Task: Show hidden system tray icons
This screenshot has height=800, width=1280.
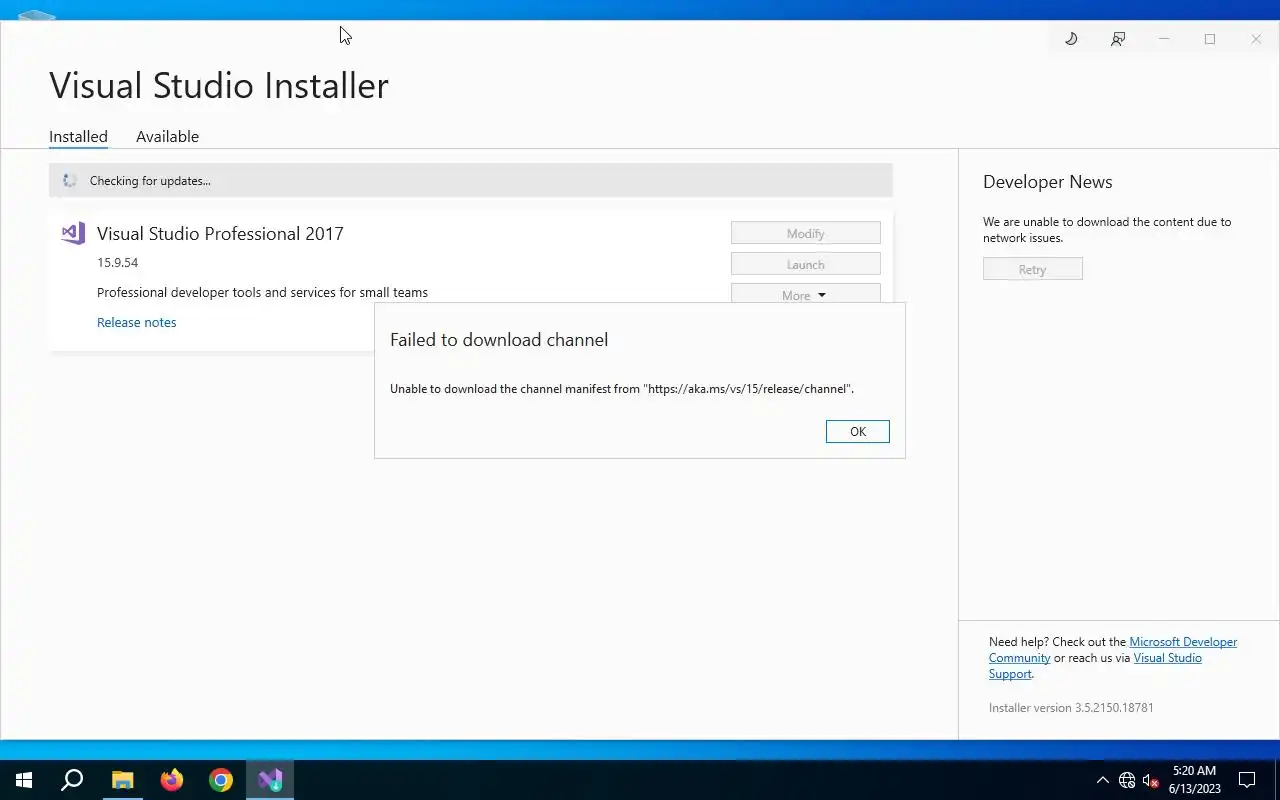Action: 1103,780
